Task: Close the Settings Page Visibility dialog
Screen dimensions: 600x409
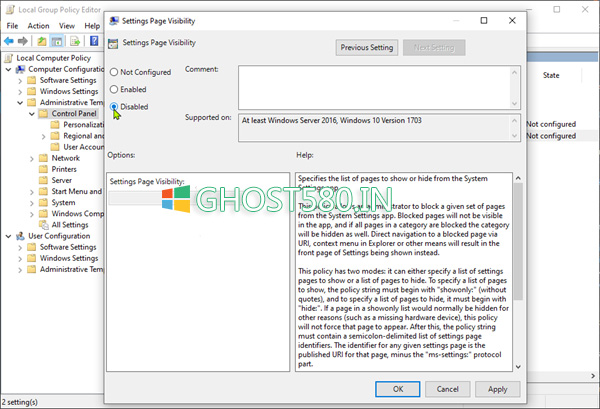Action: click(512, 20)
